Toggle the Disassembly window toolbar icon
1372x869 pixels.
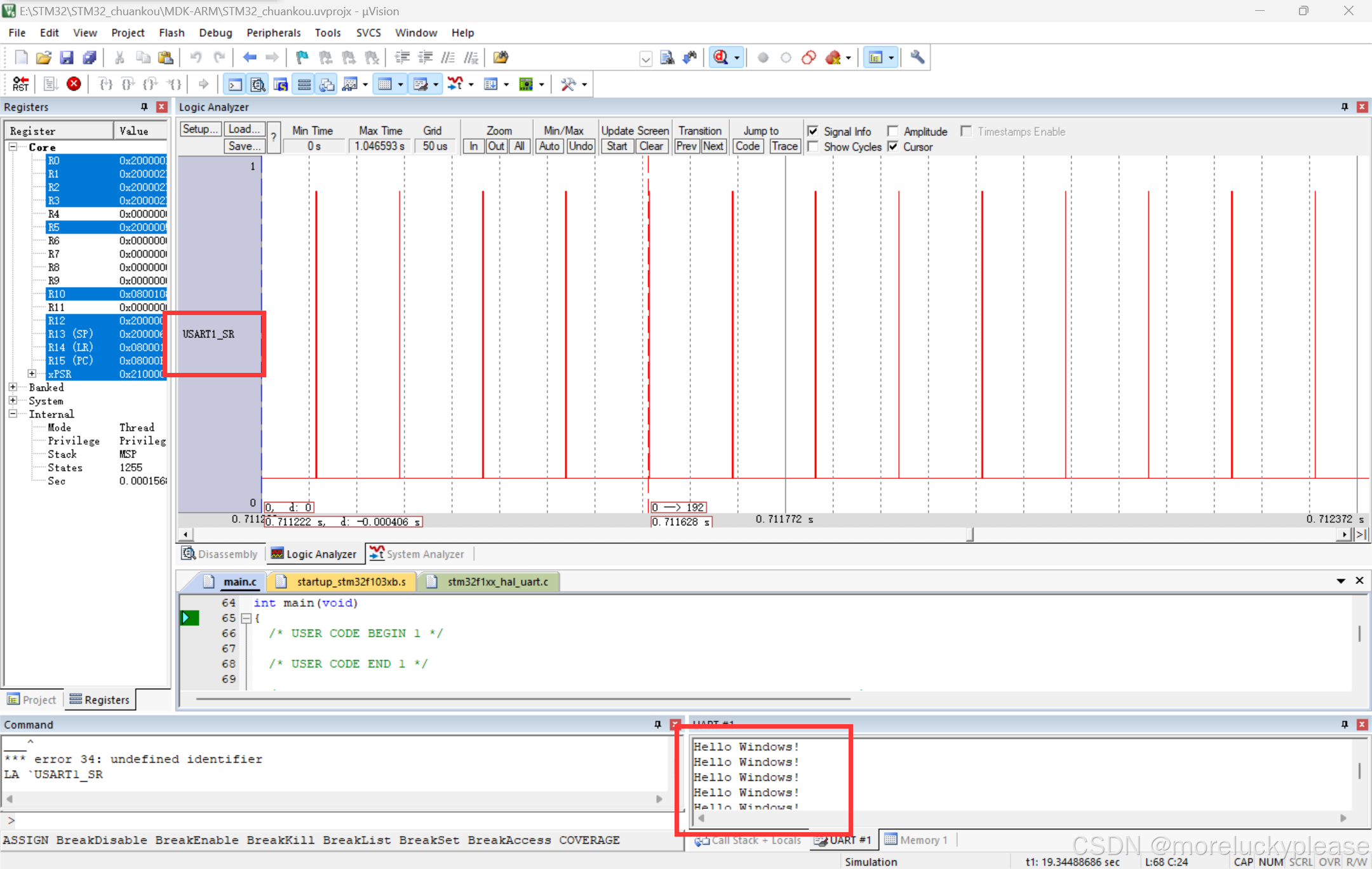click(x=258, y=84)
